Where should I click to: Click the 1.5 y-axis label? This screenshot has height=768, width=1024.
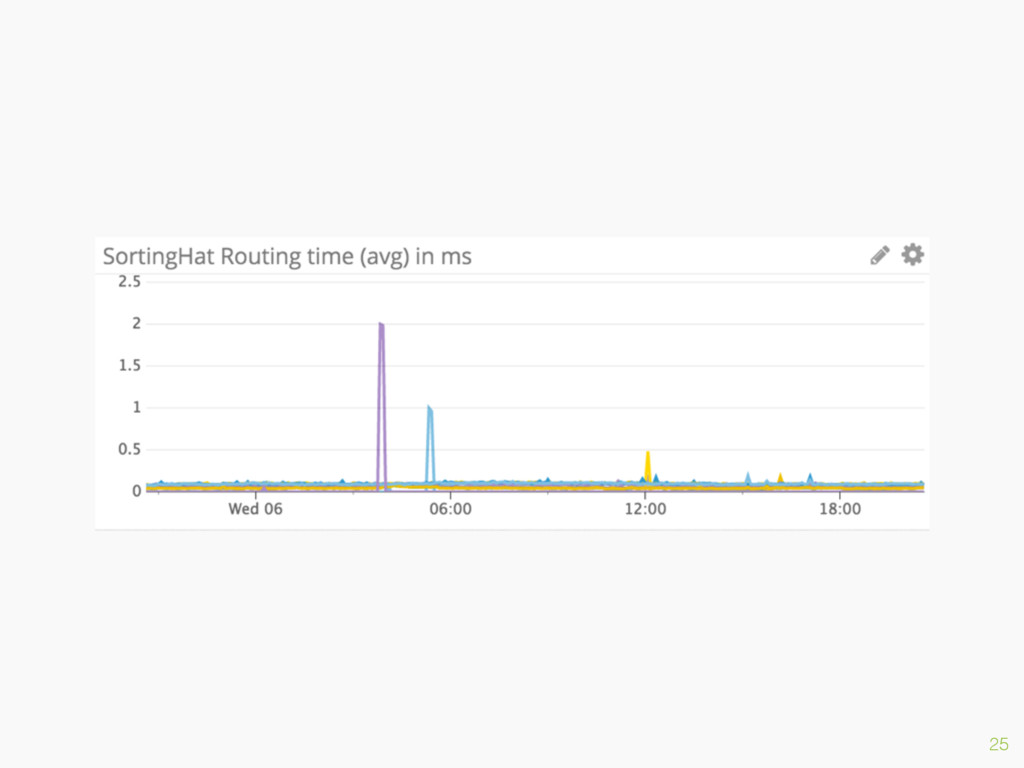(129, 366)
